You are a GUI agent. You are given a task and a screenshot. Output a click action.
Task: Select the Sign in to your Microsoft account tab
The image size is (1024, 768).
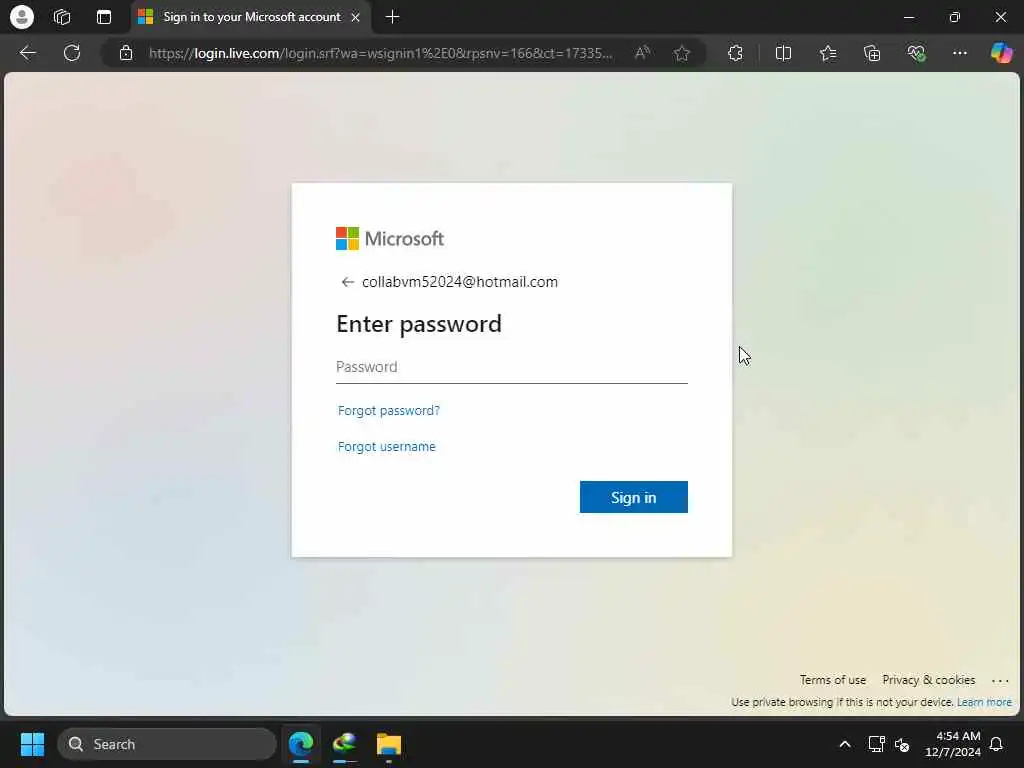251,17
